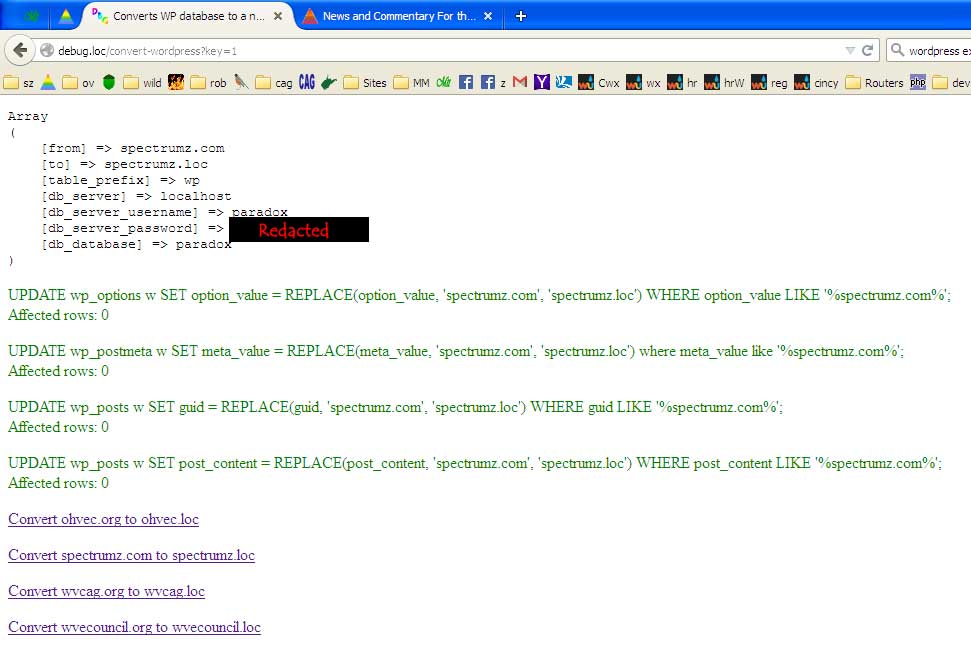
Task: Expand the URL history dropdown arrow
Action: coord(849,50)
